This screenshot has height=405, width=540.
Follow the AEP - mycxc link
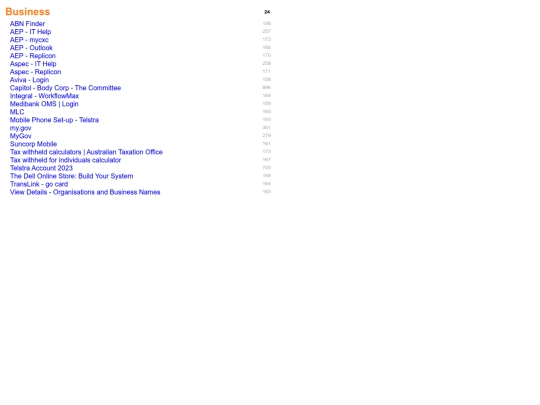29,40
